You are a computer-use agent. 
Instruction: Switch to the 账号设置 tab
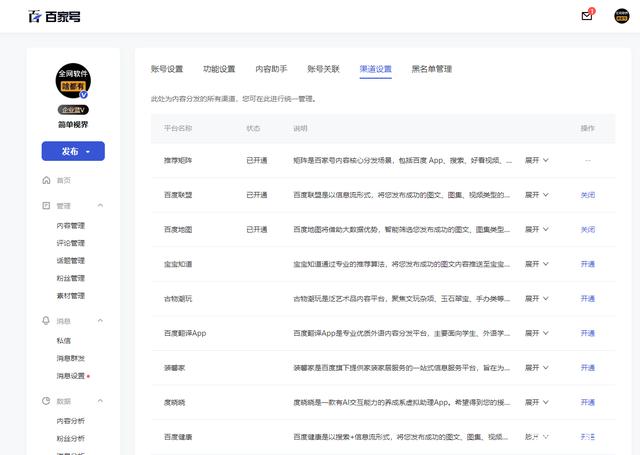(x=167, y=69)
